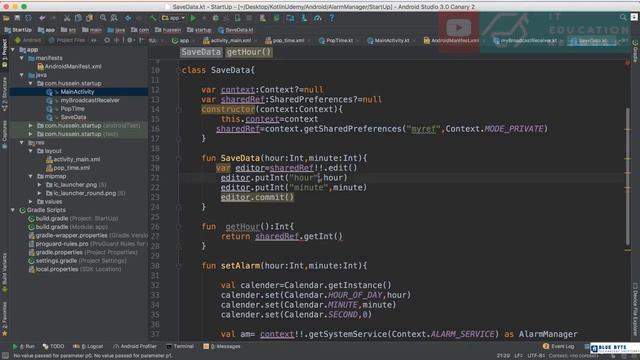The image size is (640, 360).
Task: Select local.properties in Gradle Scripts
Action: (x=57, y=269)
